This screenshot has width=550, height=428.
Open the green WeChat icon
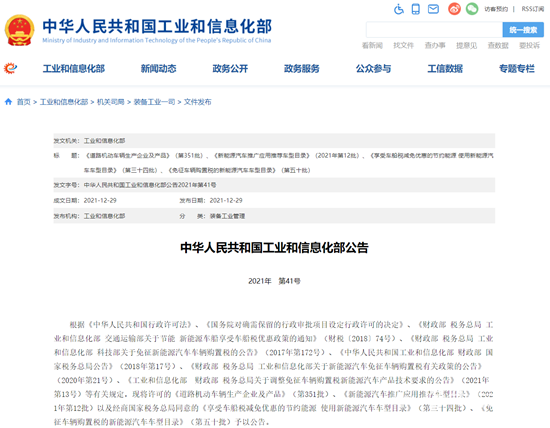pyautogui.click(x=472, y=9)
